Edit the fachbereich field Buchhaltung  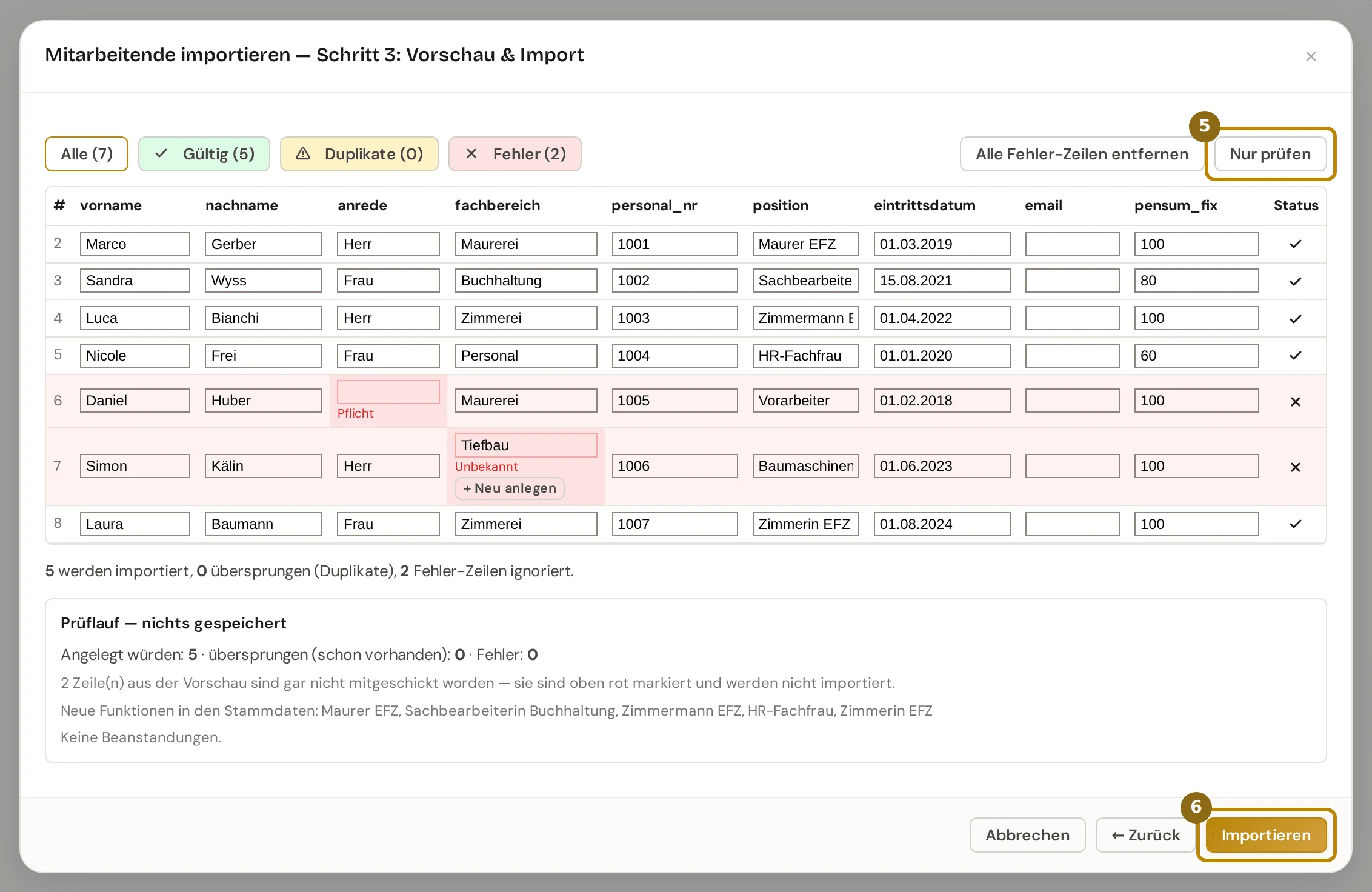[526, 281]
